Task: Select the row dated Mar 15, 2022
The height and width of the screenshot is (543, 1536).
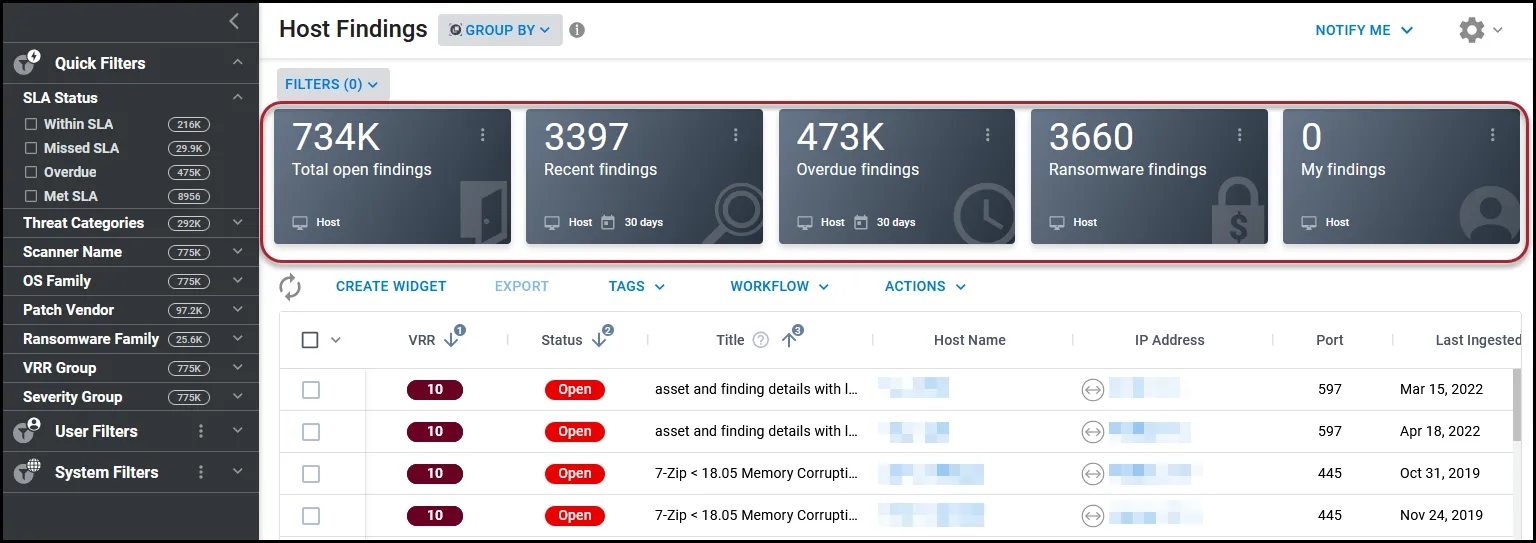Action: pyautogui.click(x=311, y=390)
